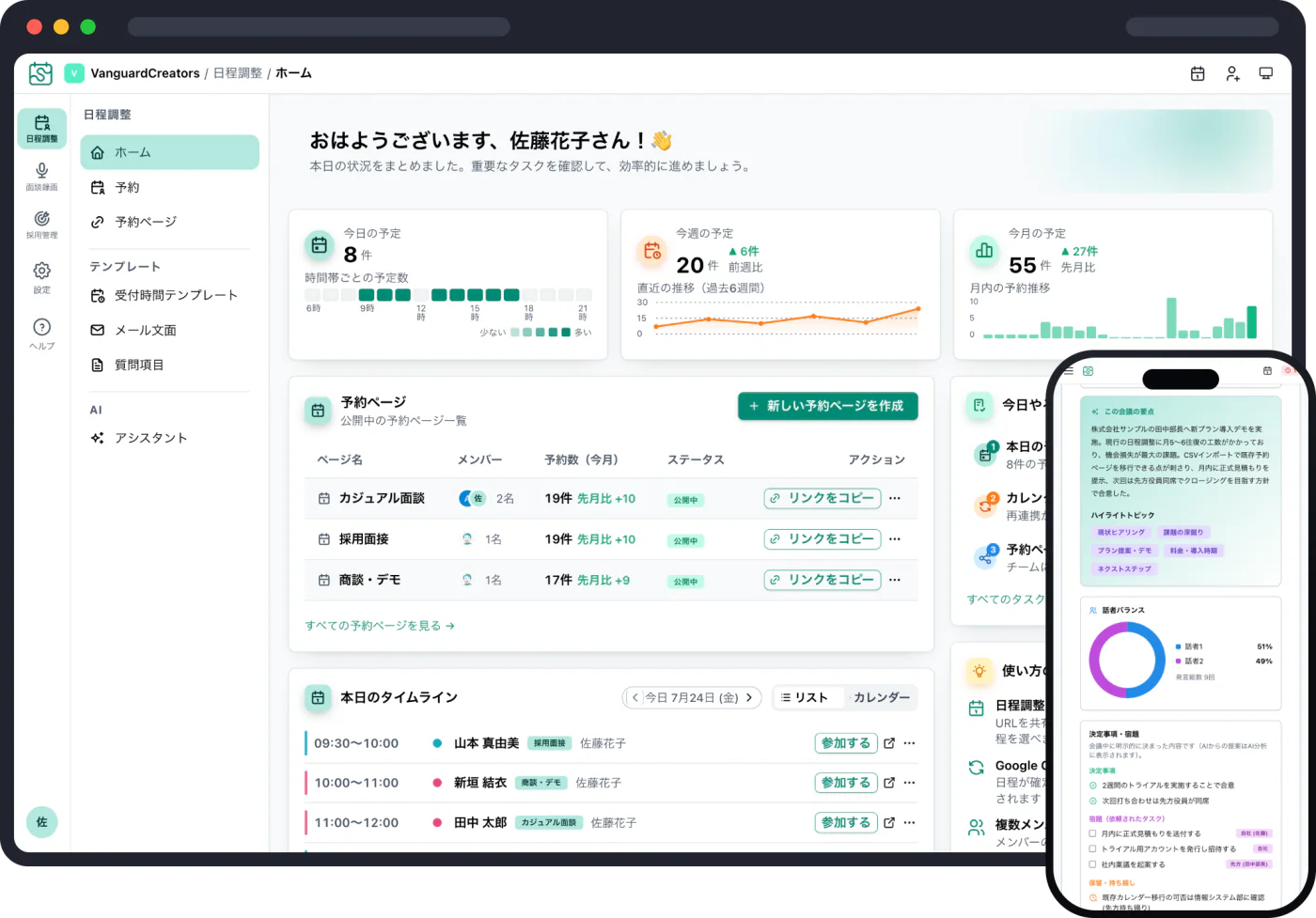Viewport: 1316px width, 918px height.
Task: Open more options for カジュアル面談 row
Action: tap(895, 498)
